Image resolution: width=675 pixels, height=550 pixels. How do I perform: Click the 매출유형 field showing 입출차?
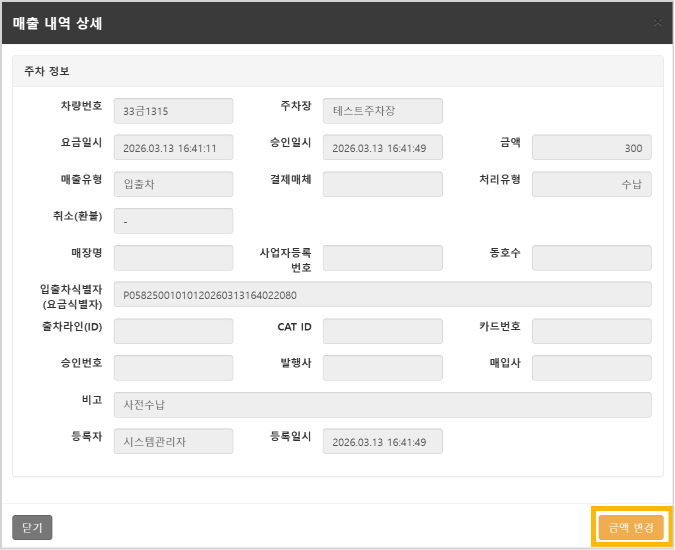pyautogui.click(x=173, y=184)
